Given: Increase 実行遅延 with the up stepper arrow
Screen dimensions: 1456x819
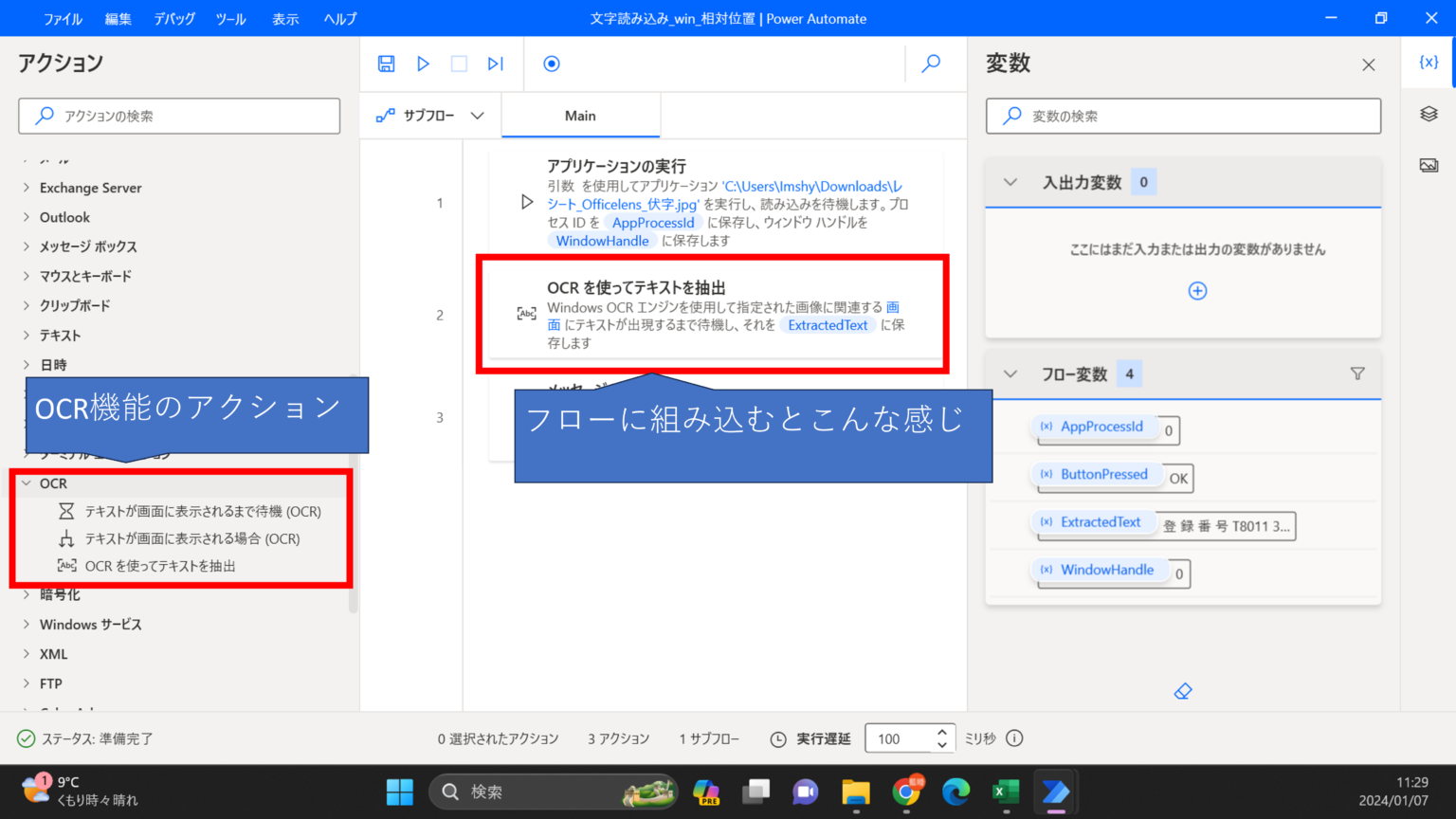Looking at the screenshot, I should coord(941,732).
